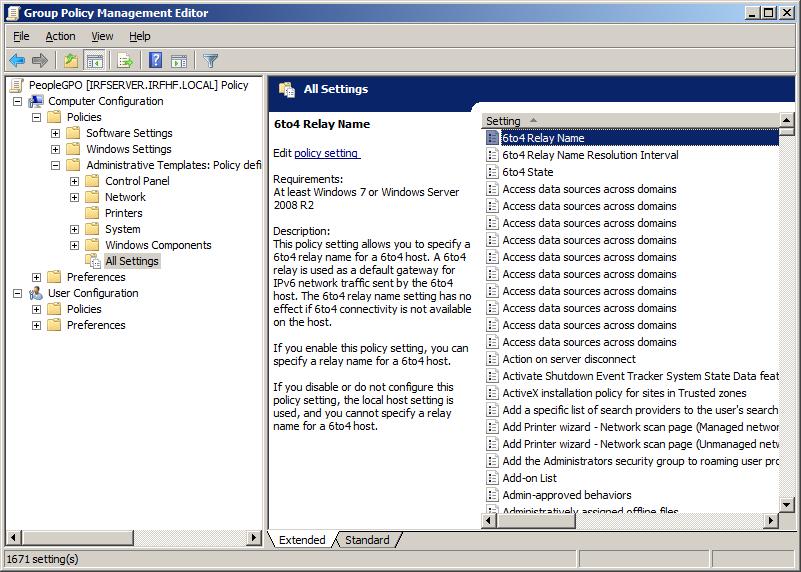Click the All Settings header icon
The image size is (801, 572).
click(x=287, y=89)
